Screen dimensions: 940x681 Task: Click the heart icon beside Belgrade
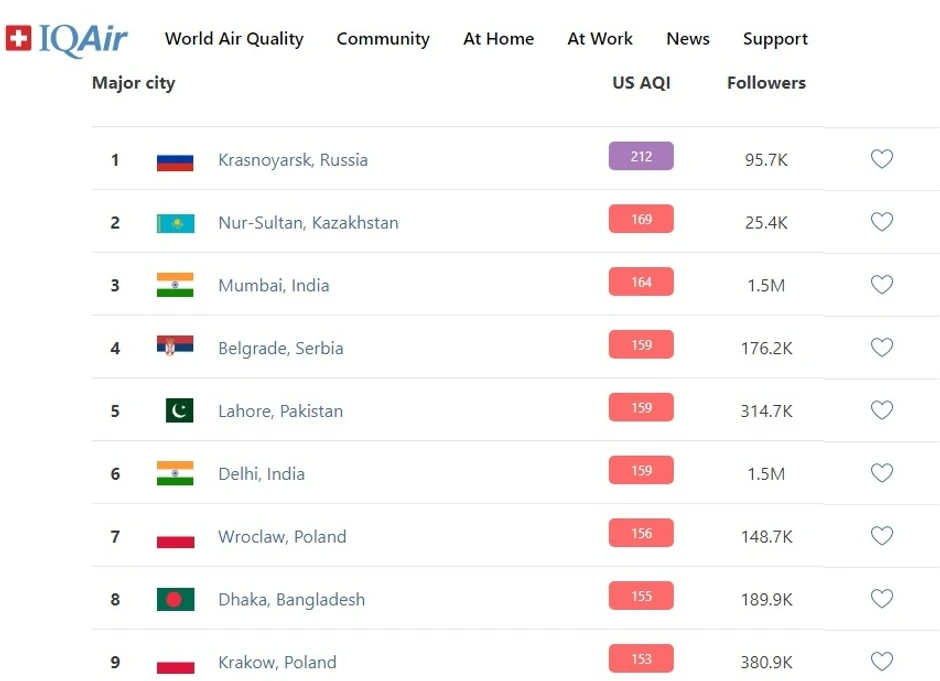tap(881, 348)
